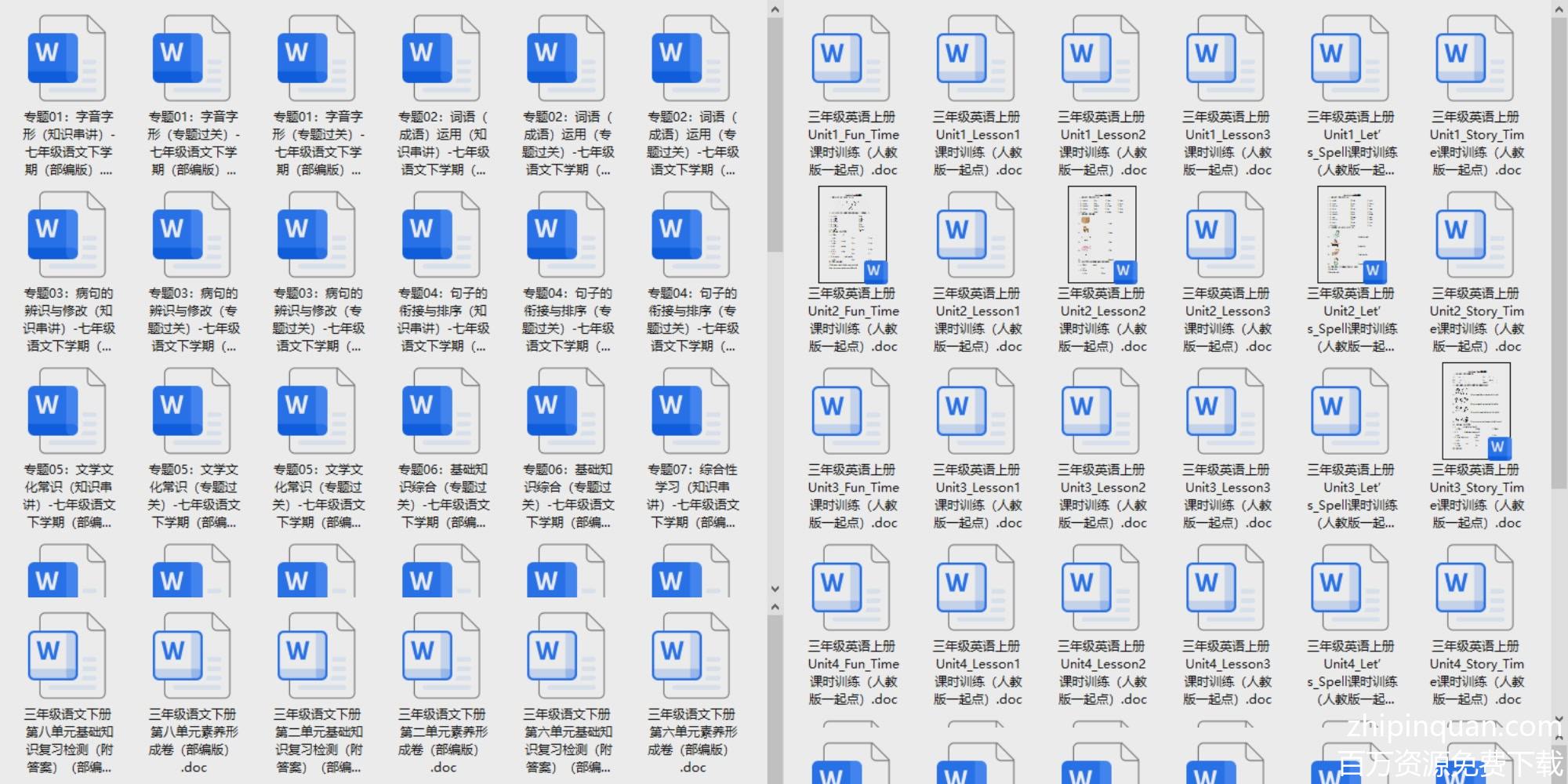Click the Unit3_Let's_Spell 课时训练 document icon
The width and height of the screenshot is (1568, 784).
[x=1349, y=412]
